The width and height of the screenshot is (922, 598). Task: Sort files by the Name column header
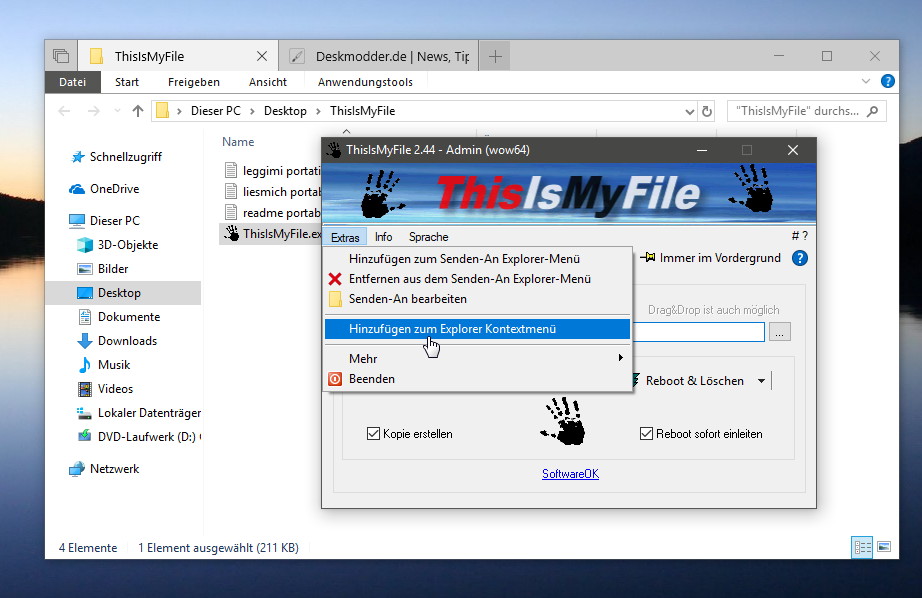point(238,142)
